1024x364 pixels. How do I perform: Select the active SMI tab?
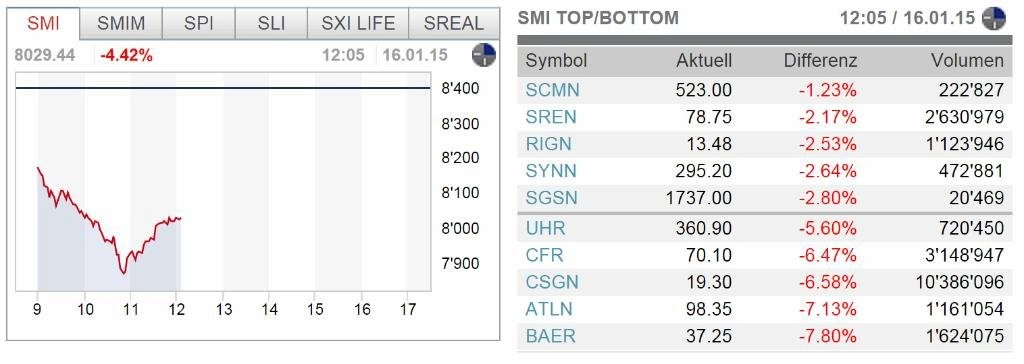[x=43, y=24]
